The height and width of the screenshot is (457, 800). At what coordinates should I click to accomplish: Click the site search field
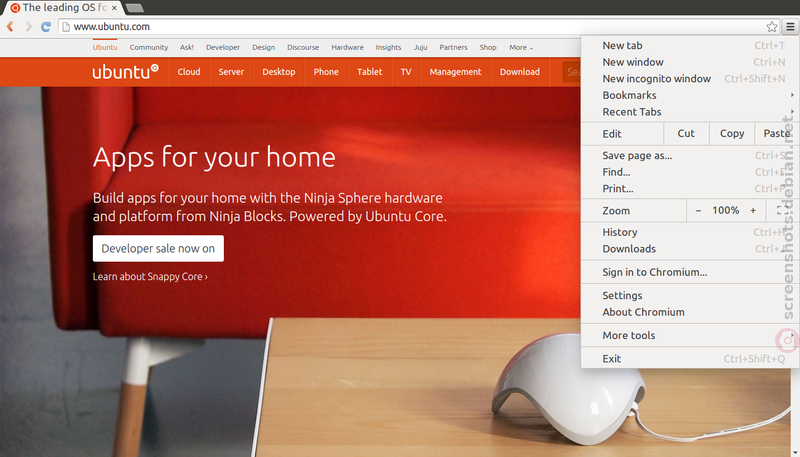point(571,72)
